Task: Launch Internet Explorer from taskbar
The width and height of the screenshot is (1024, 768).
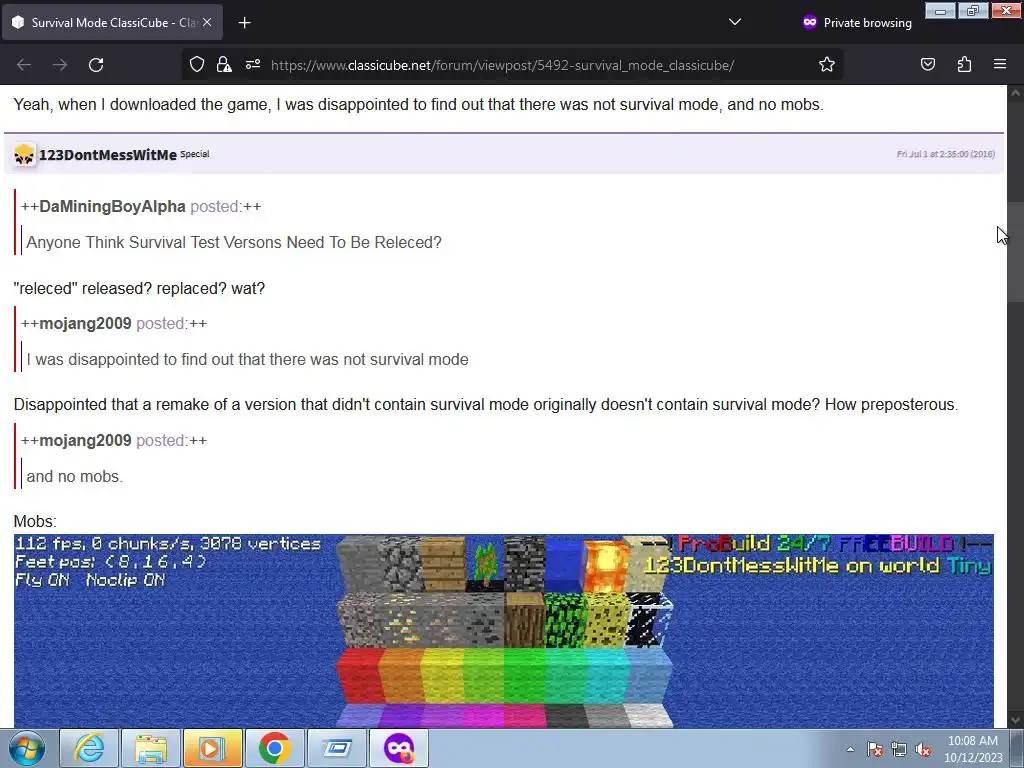Action: (89, 748)
